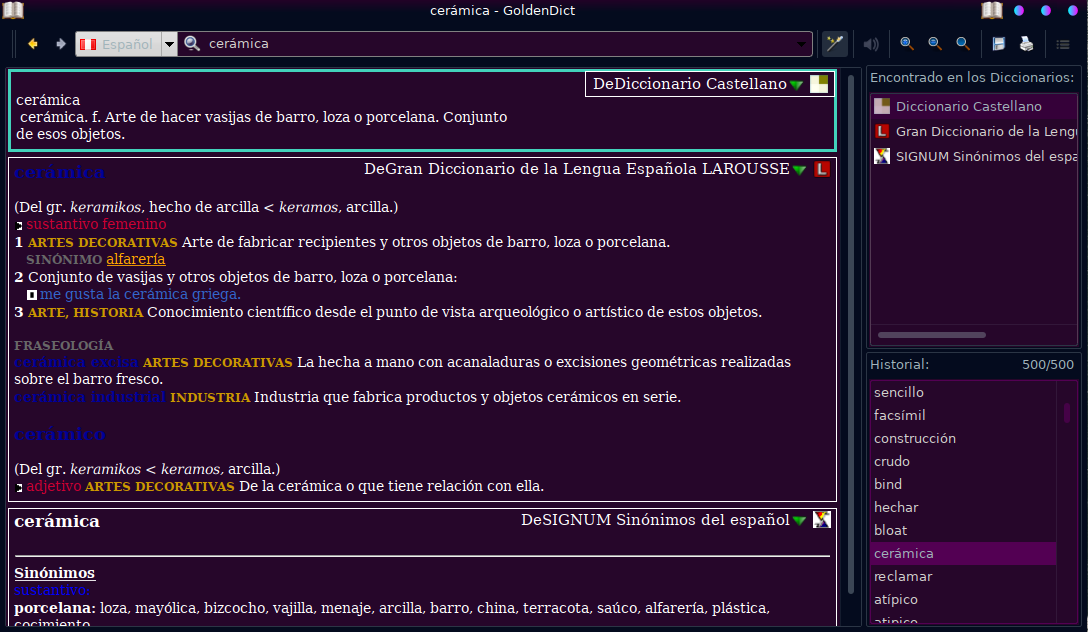Click the first zoom magnifier icon

(907, 44)
